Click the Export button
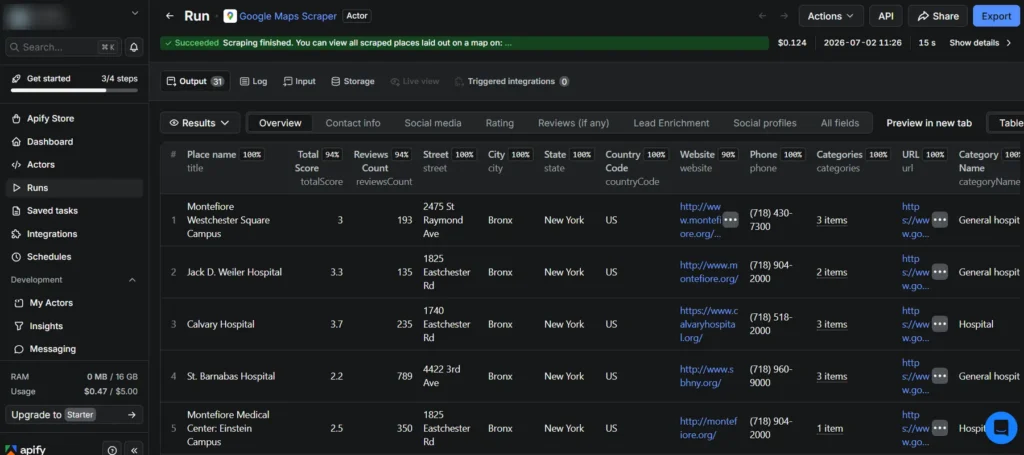Image resolution: width=1024 pixels, height=455 pixels. pyautogui.click(x=996, y=16)
